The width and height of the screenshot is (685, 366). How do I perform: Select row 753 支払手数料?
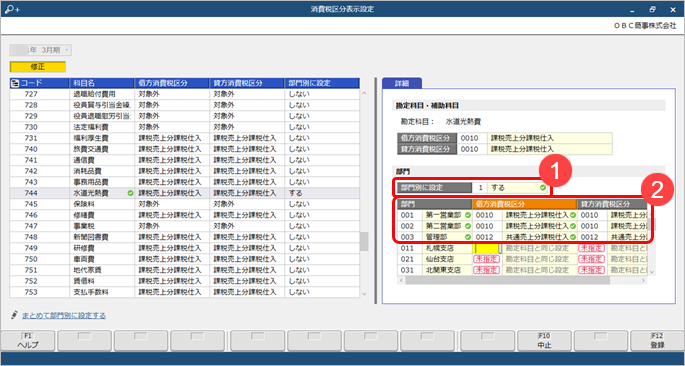[x=184, y=292]
